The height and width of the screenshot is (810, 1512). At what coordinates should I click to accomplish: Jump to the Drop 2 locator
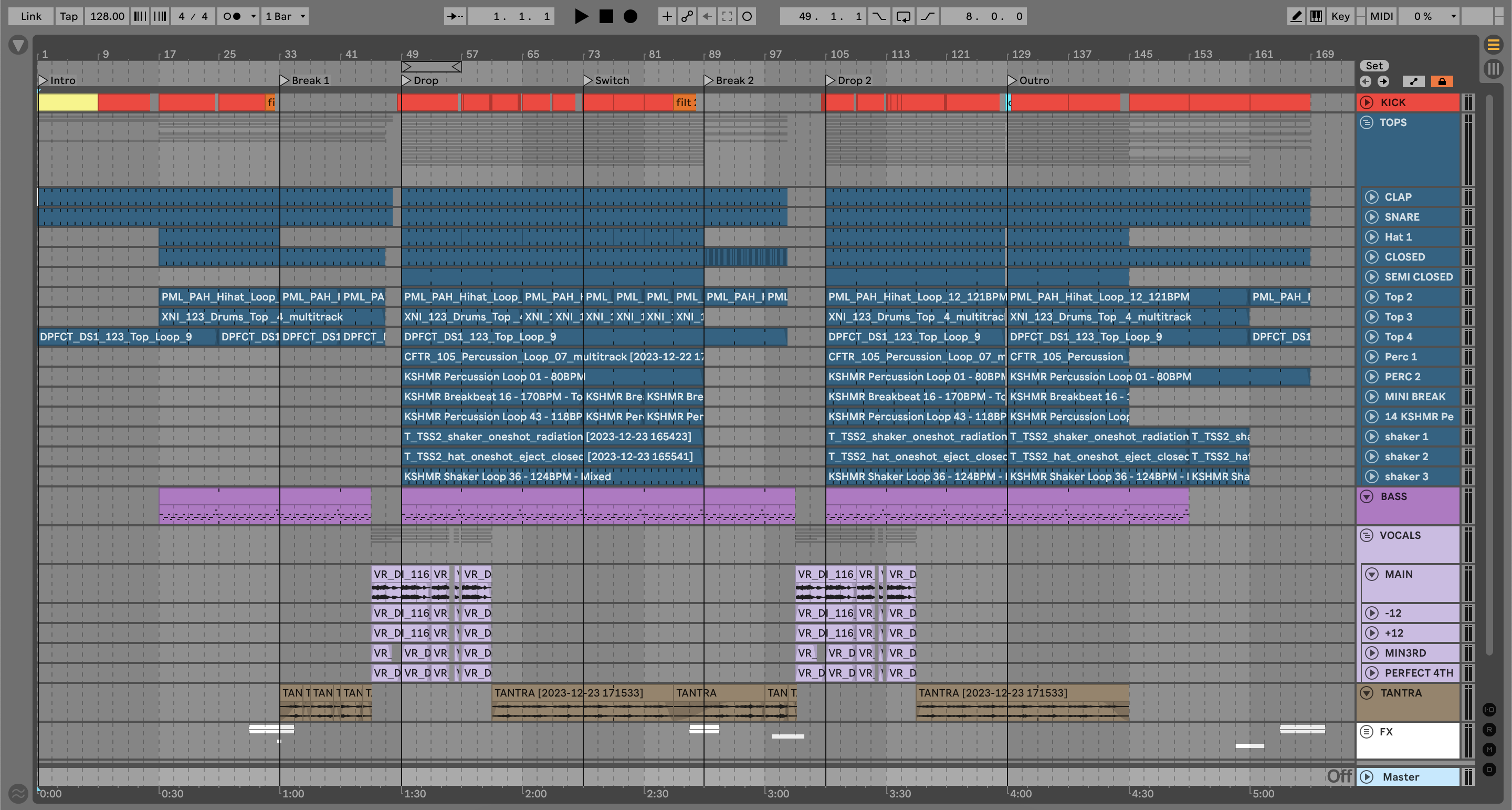831,80
